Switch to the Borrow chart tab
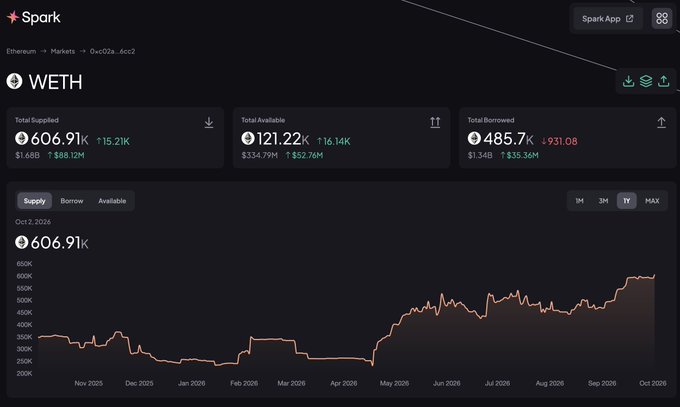Image resolution: width=680 pixels, height=407 pixels. click(72, 201)
